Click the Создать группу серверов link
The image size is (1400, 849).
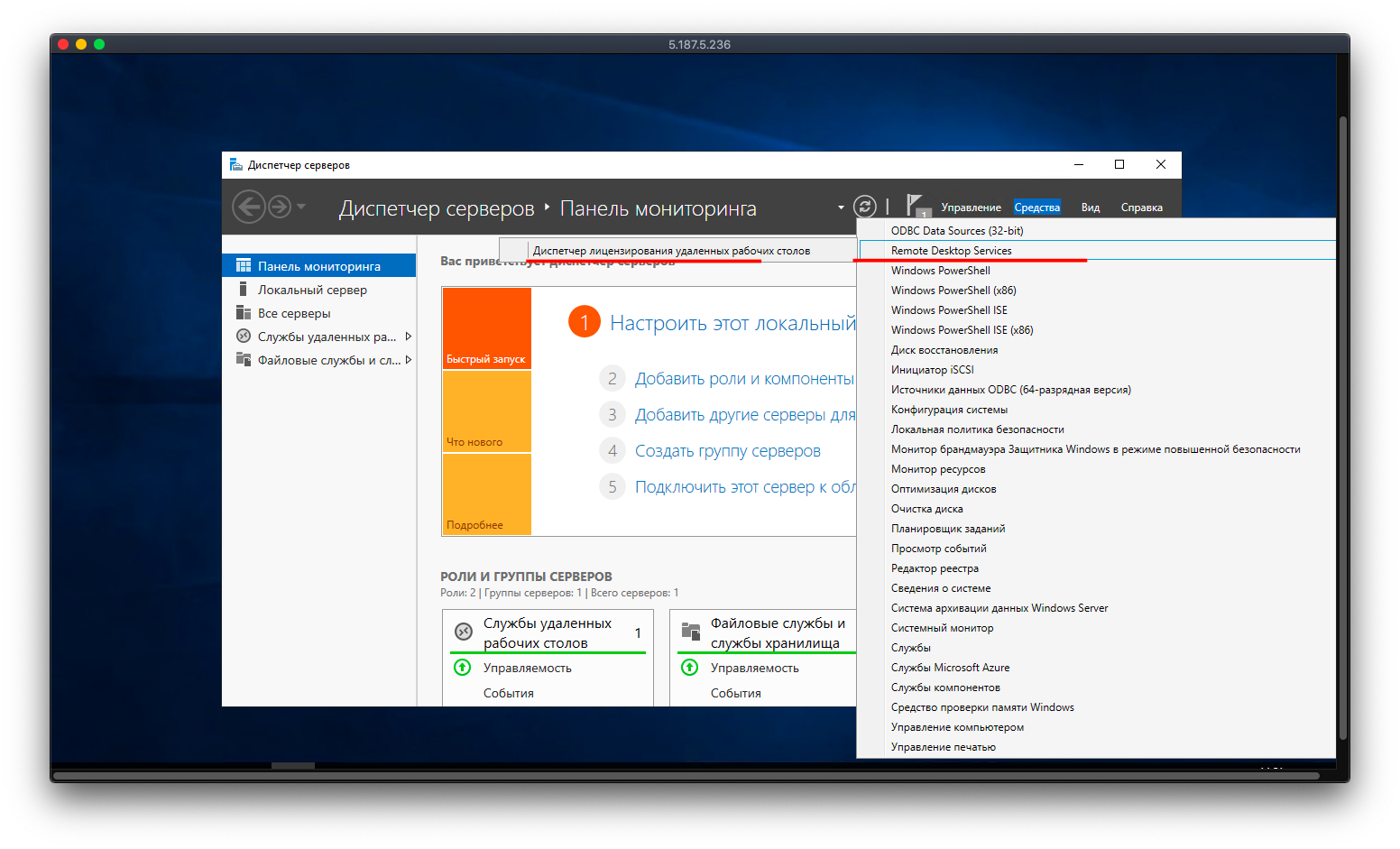click(728, 451)
